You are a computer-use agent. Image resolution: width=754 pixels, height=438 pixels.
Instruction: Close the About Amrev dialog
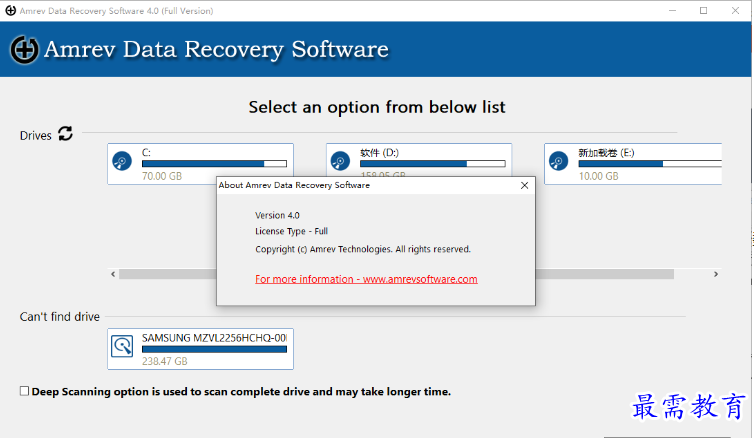coord(525,186)
